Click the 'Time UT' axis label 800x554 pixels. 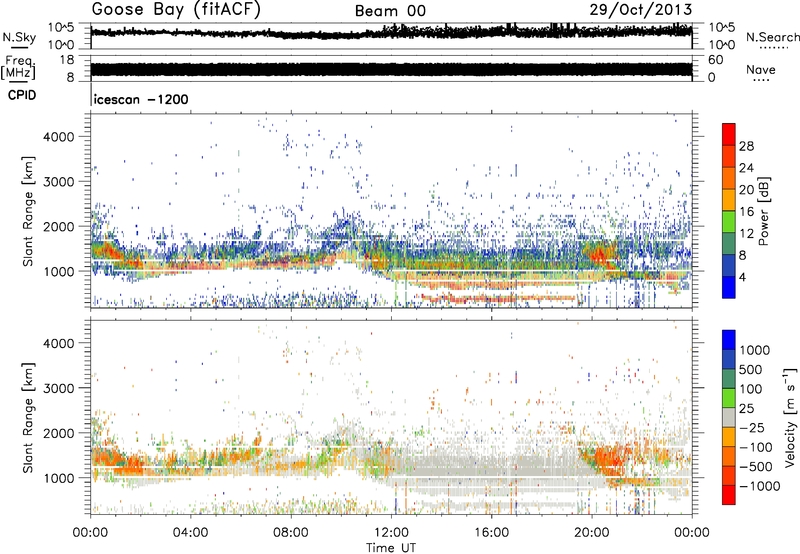(391, 548)
